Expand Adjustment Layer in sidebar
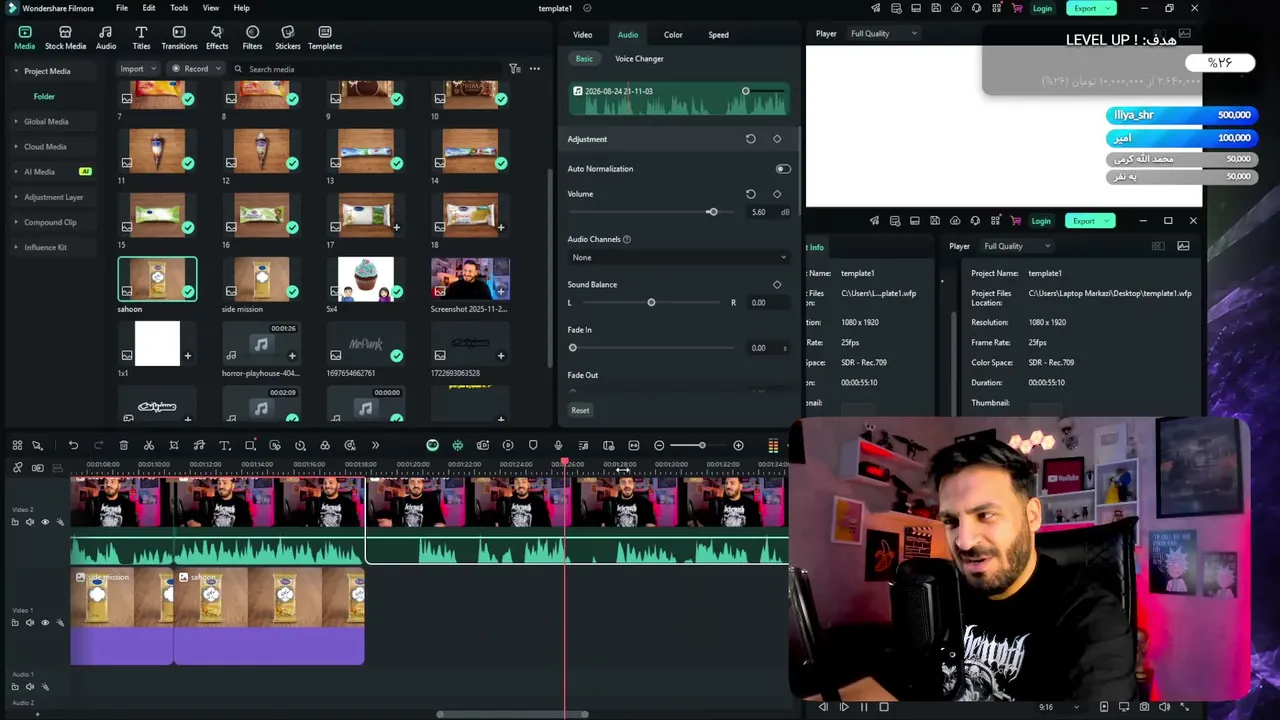 (16, 197)
